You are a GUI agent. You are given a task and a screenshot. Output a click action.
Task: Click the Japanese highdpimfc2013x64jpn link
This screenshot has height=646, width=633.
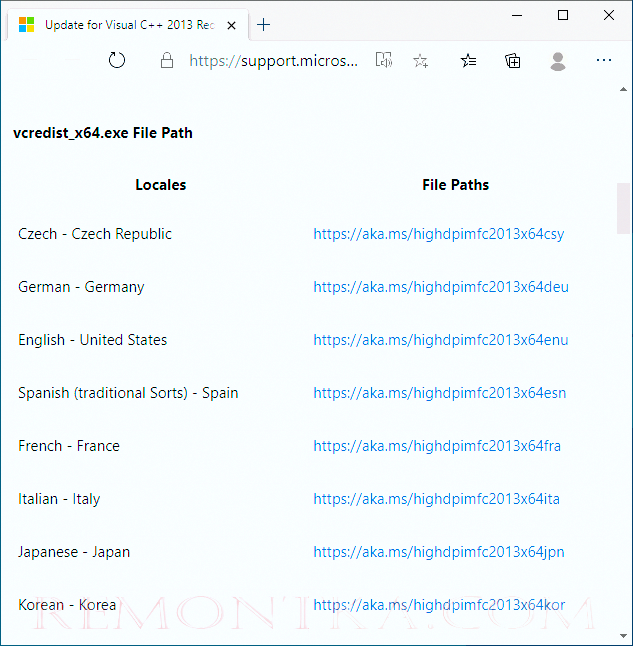[438, 552]
